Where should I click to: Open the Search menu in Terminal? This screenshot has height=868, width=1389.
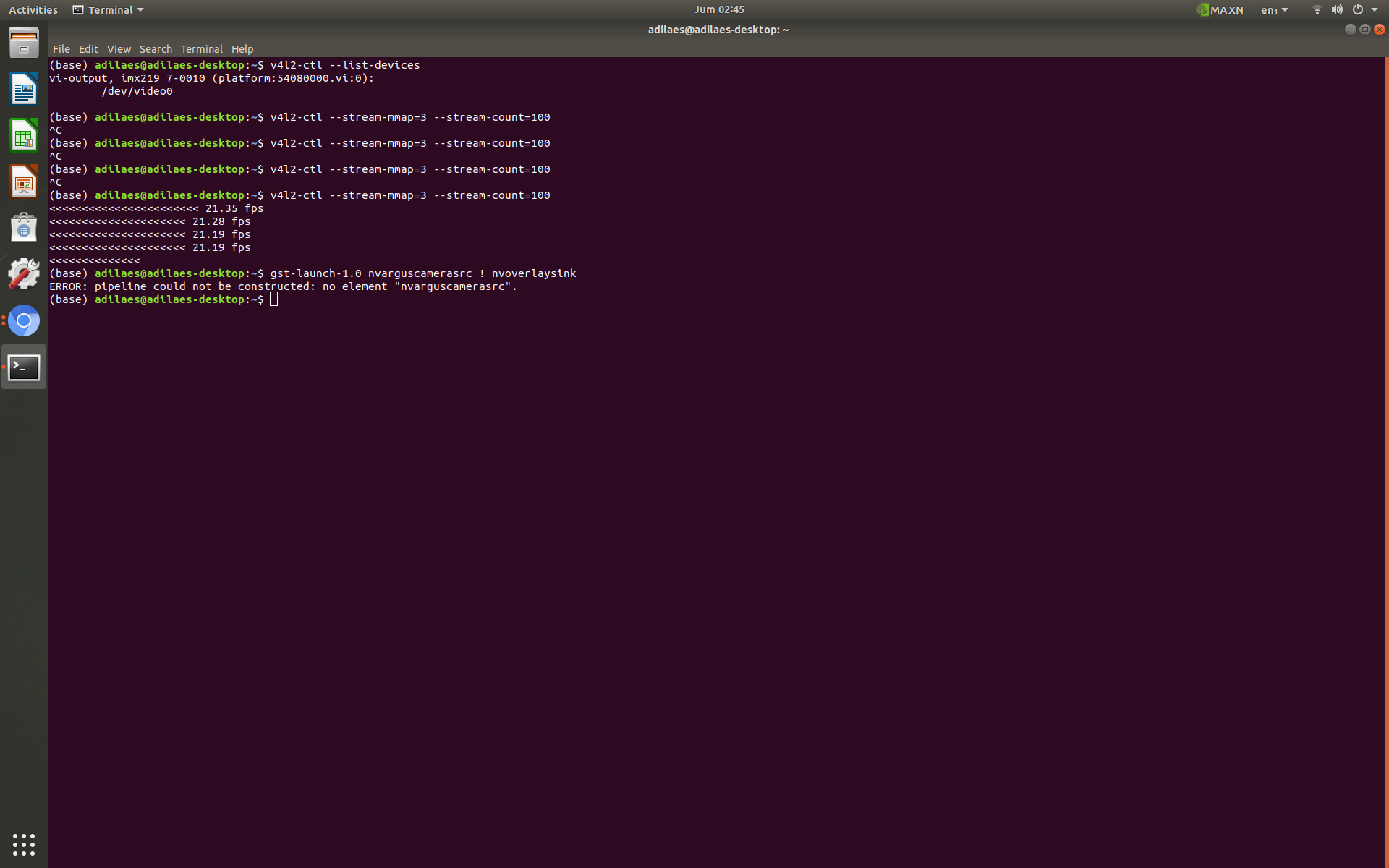click(x=156, y=48)
